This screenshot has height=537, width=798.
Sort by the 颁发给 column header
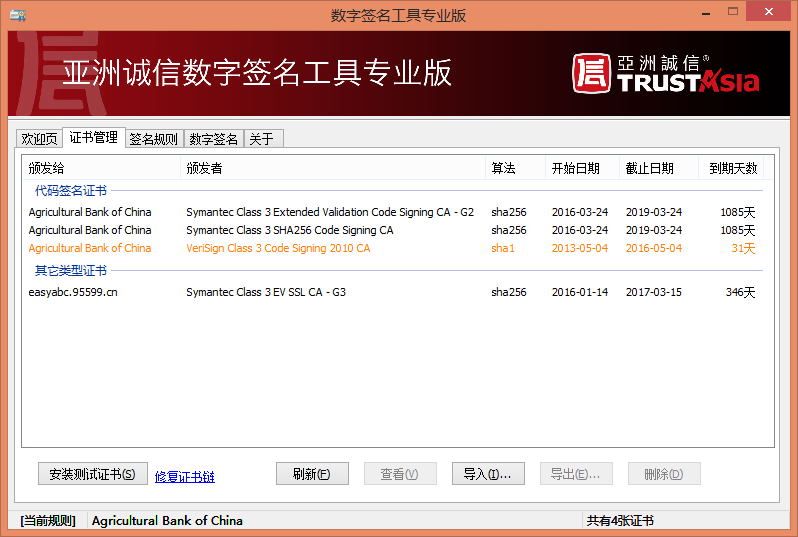click(x=101, y=168)
